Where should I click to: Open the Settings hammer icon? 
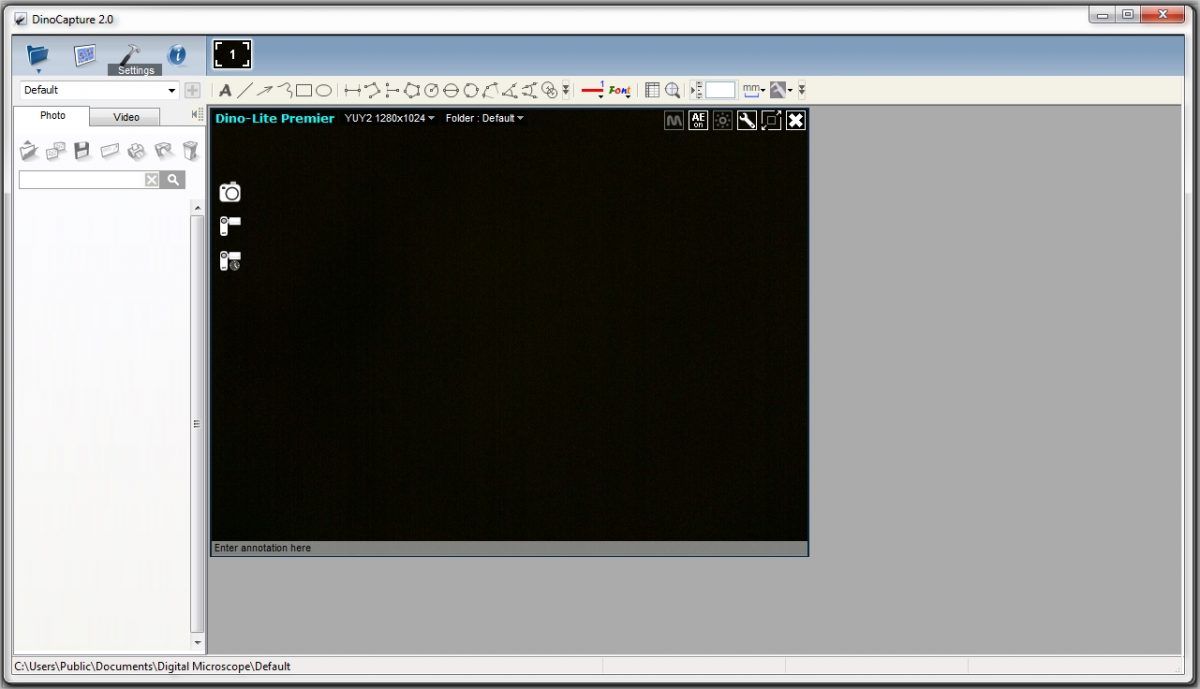131,57
